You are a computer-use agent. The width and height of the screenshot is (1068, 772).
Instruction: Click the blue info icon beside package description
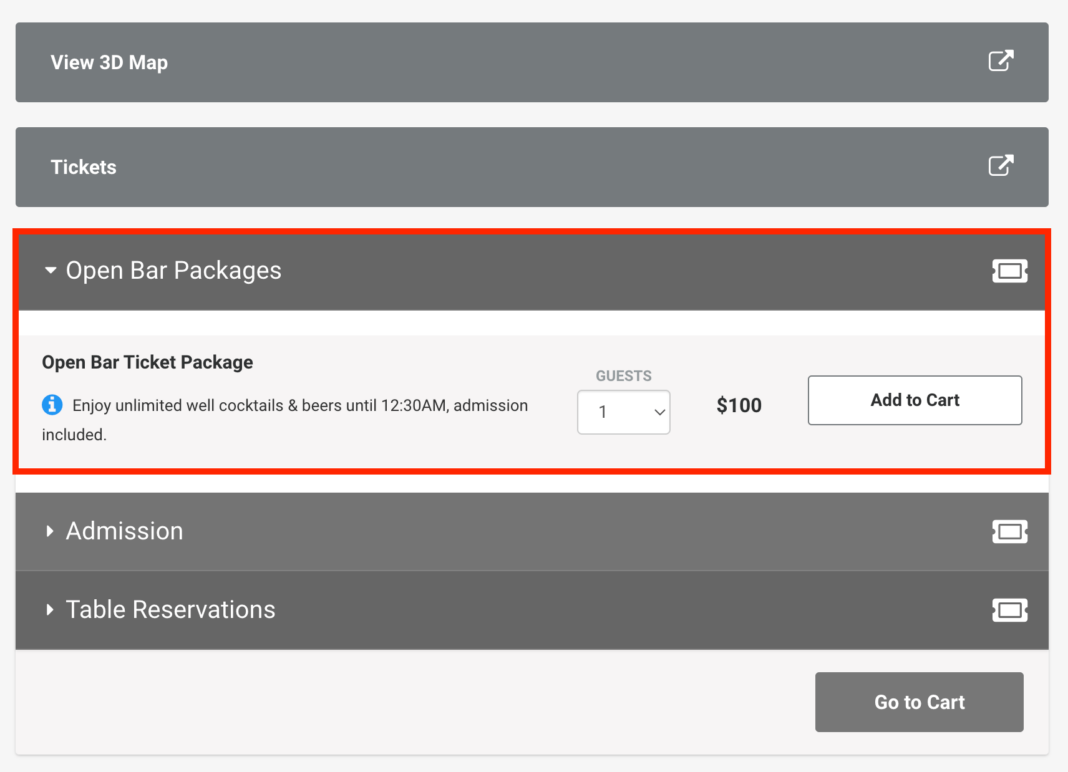click(52, 405)
